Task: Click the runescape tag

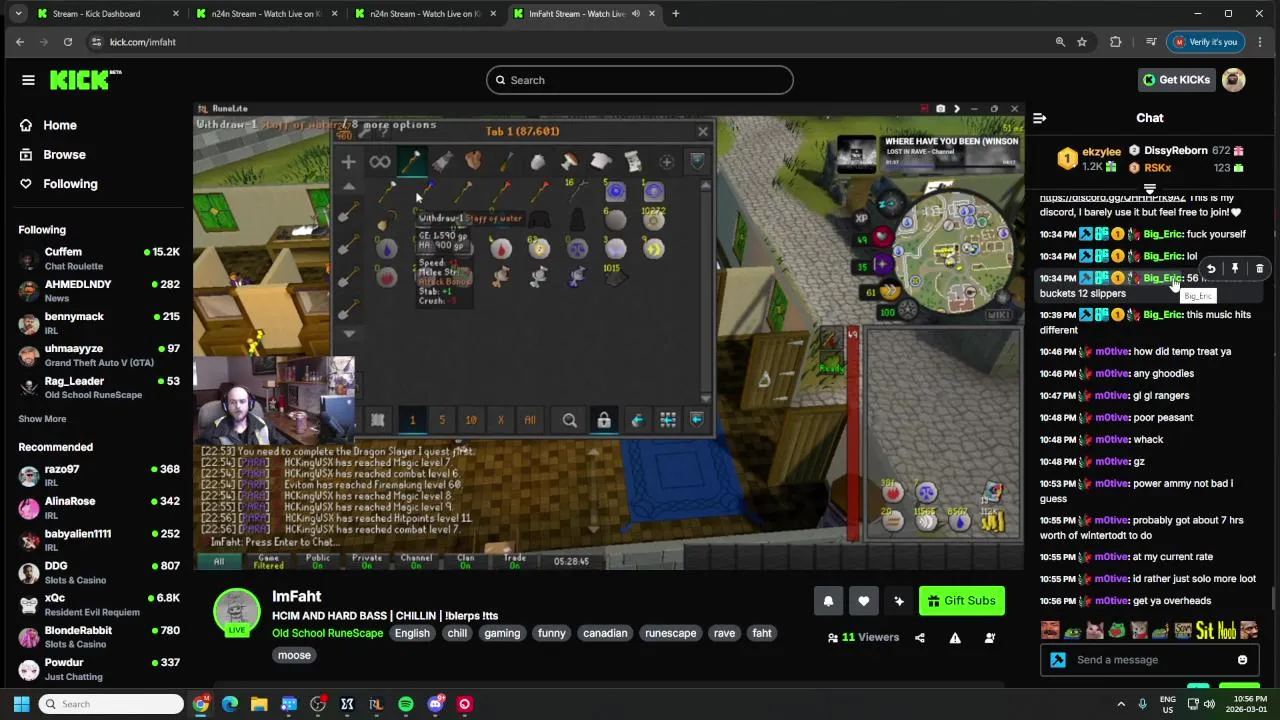Action: point(670,633)
